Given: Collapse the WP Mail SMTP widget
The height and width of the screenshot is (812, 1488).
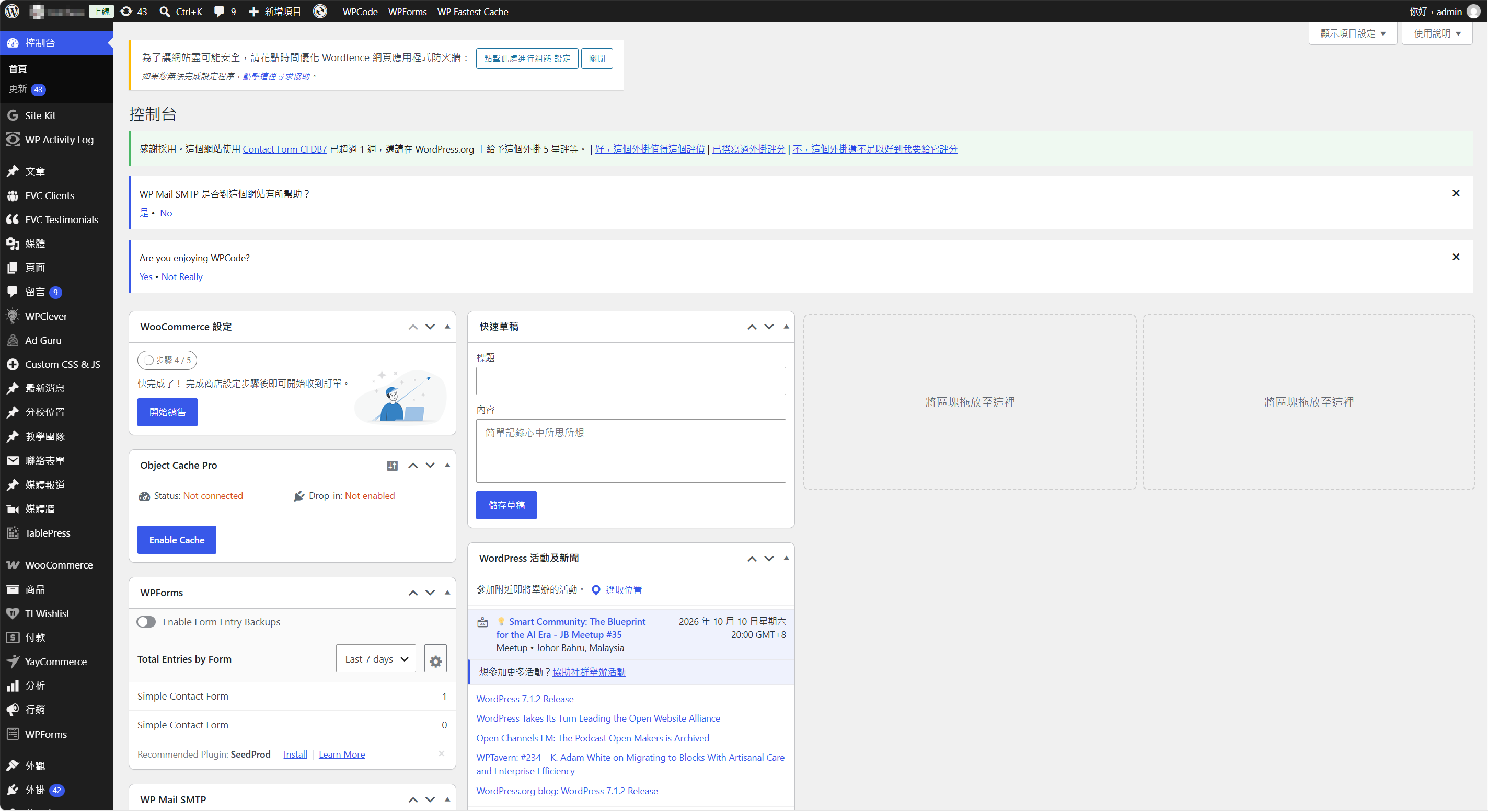Looking at the screenshot, I should tap(447, 800).
